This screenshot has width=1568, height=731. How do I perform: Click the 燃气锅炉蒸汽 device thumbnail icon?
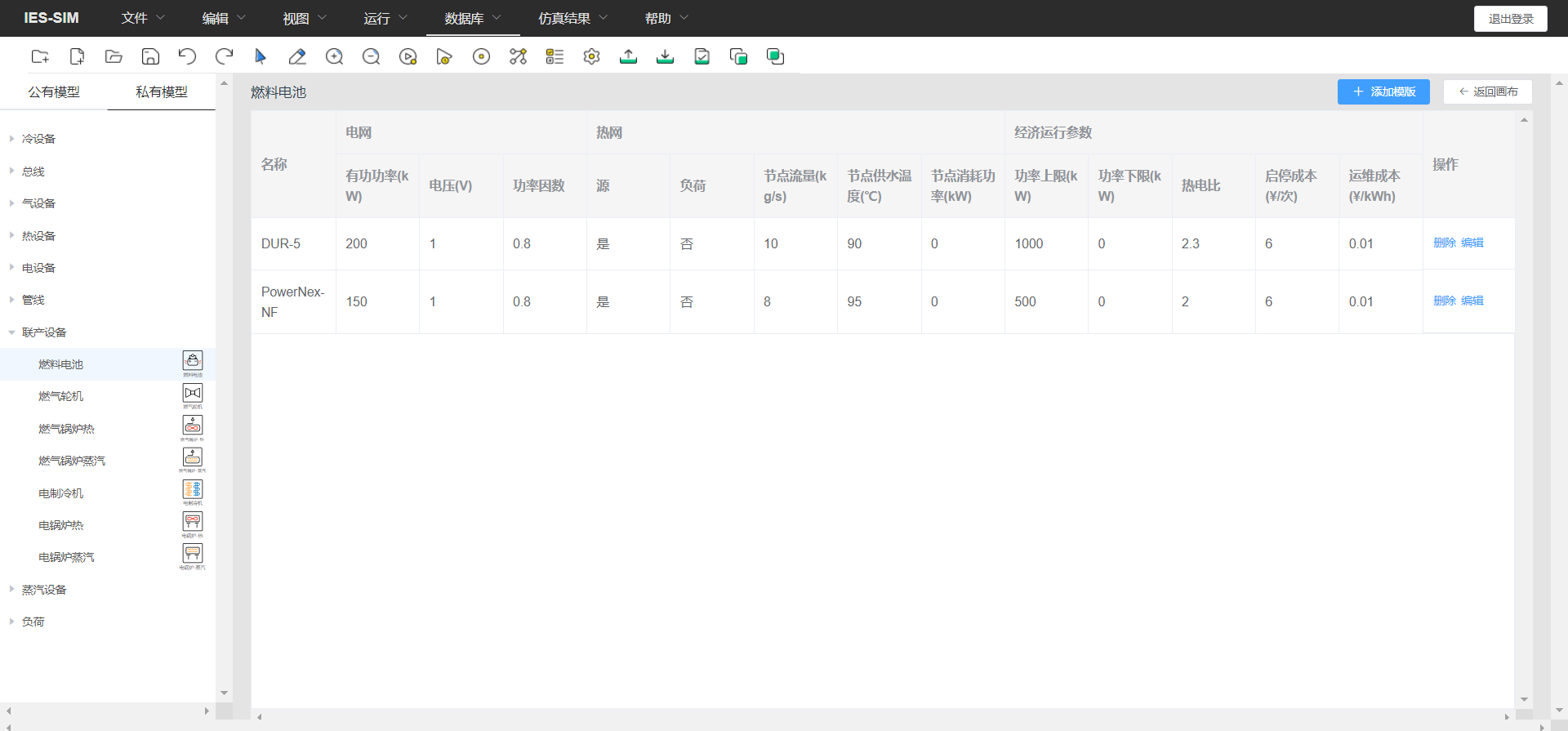(193, 460)
